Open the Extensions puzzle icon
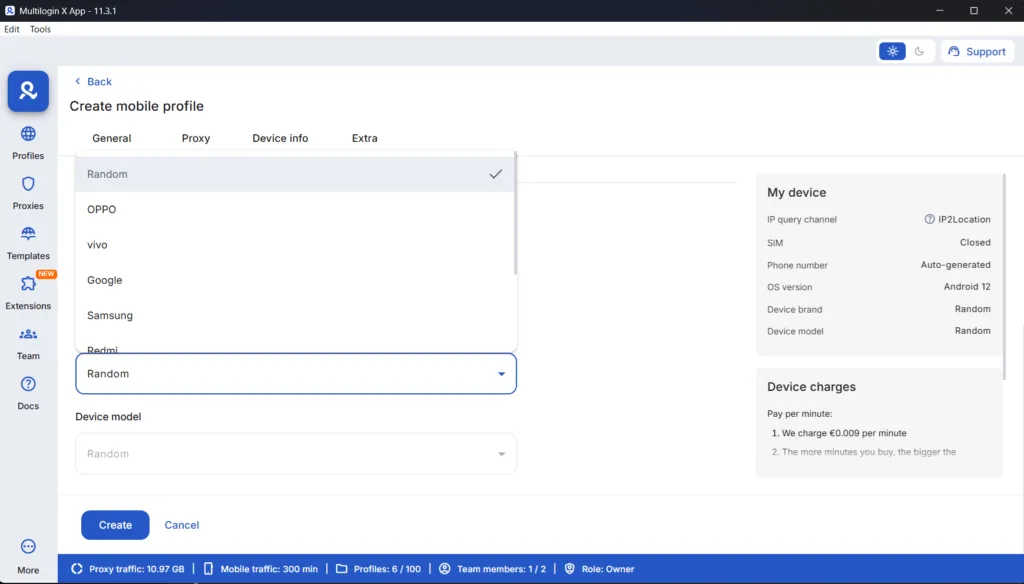The width and height of the screenshot is (1024, 584). [28, 285]
